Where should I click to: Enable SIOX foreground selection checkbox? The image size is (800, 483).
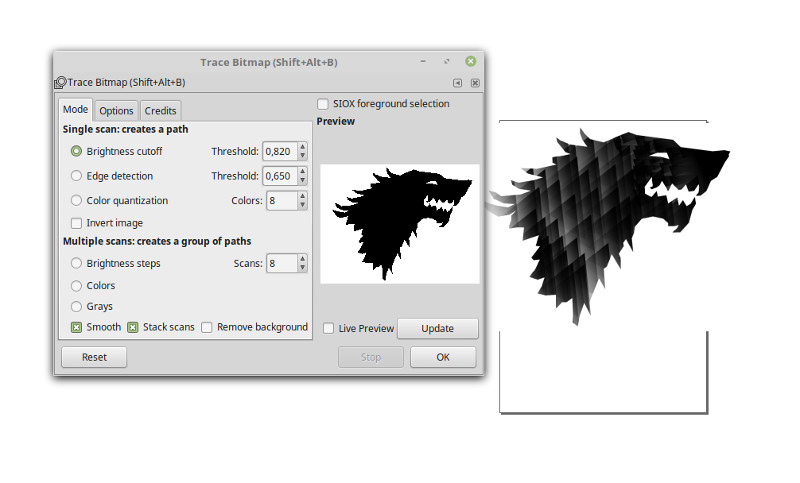[x=322, y=104]
